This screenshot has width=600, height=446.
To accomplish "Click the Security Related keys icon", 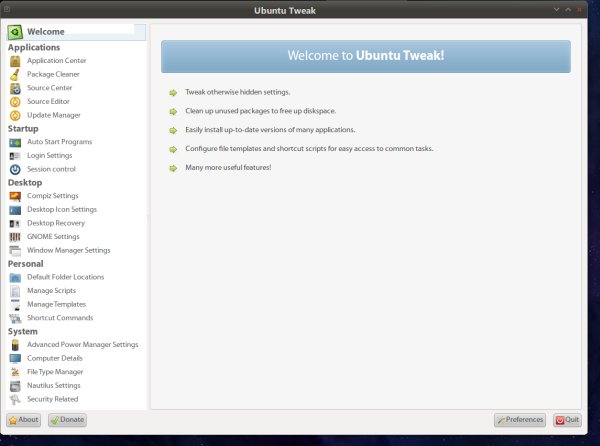I will [x=15, y=400].
